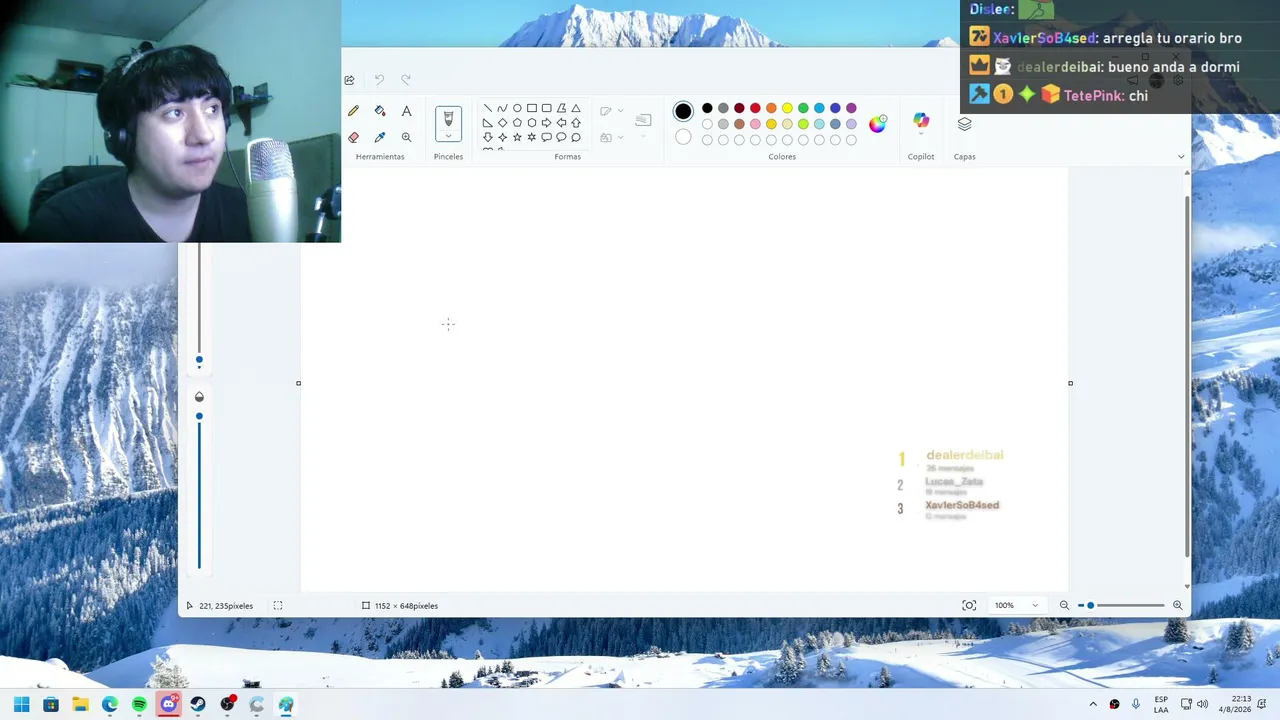Click Xav1erSoB4sed in the chat leaderboard
The width and height of the screenshot is (1280, 720).
[x=962, y=505]
